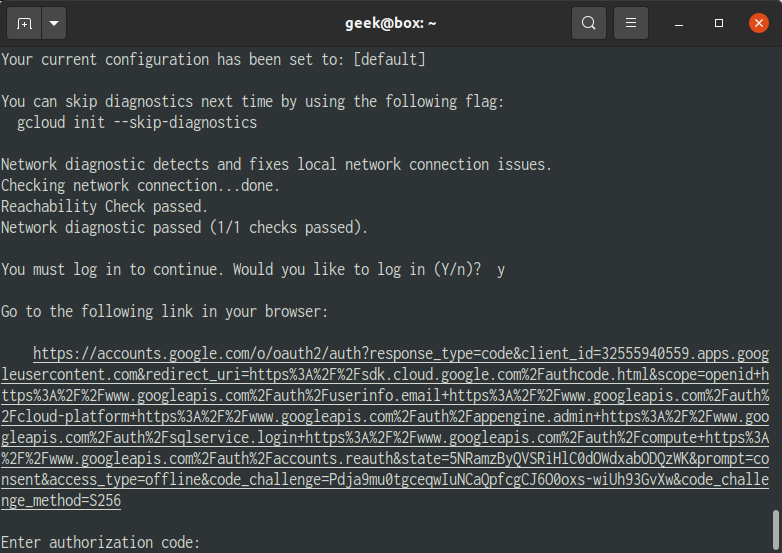Viewport: 782px width, 553px height.
Task: Click the geek@box window title
Action: coord(391,23)
